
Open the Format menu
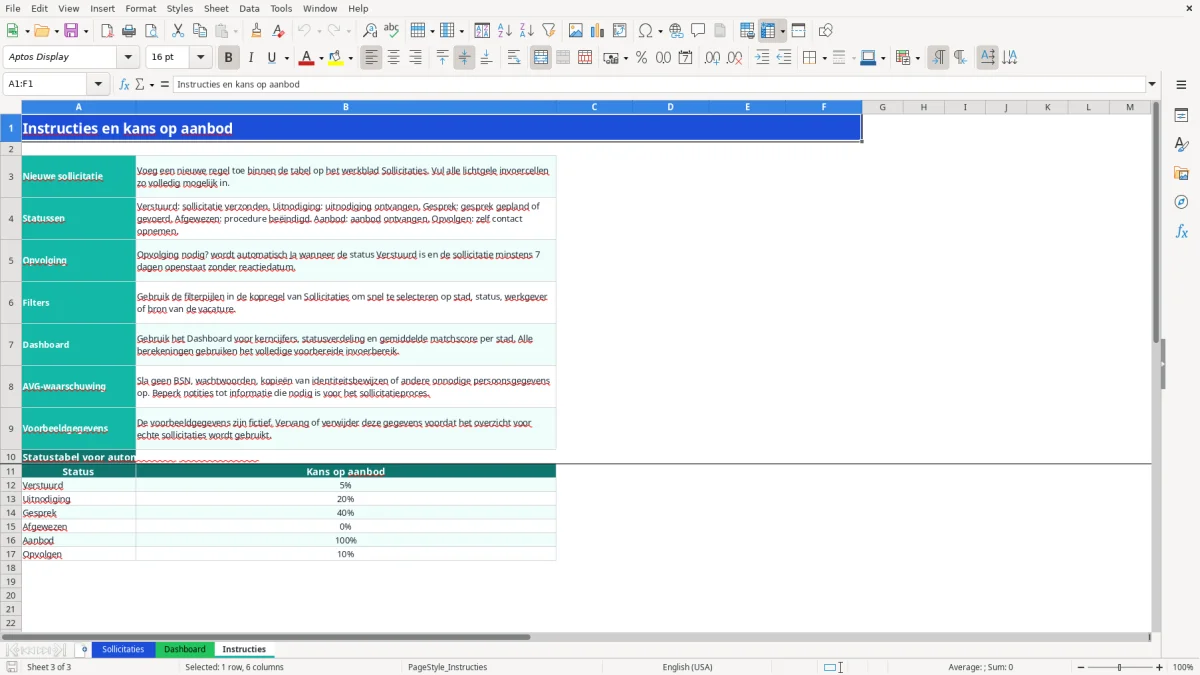(x=141, y=8)
